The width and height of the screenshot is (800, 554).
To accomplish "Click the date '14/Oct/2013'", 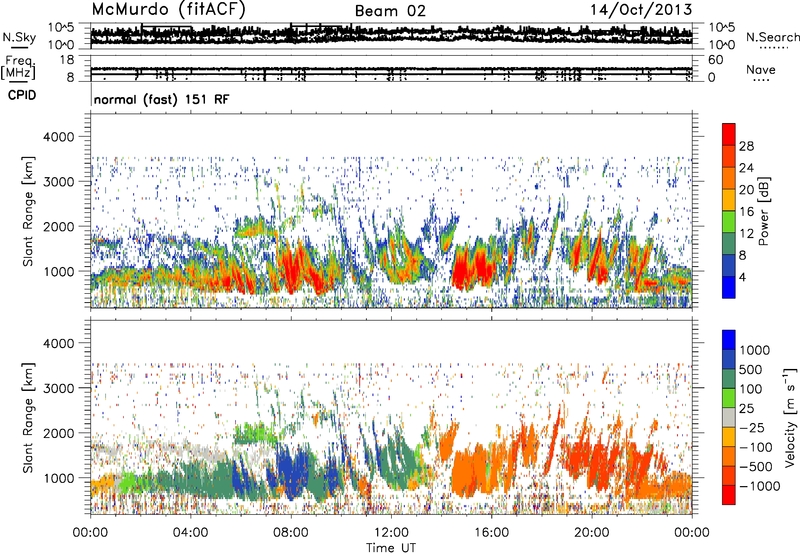I will (x=641, y=10).
